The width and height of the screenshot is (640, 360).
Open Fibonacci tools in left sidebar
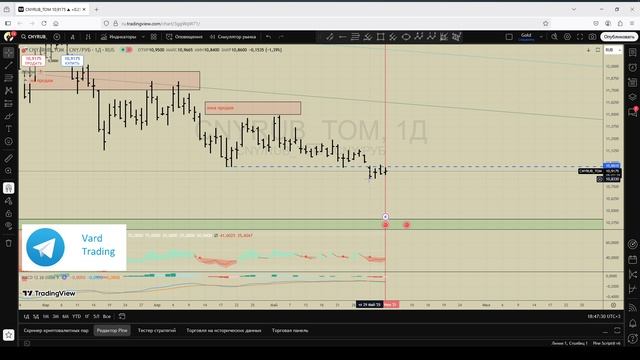(9, 78)
